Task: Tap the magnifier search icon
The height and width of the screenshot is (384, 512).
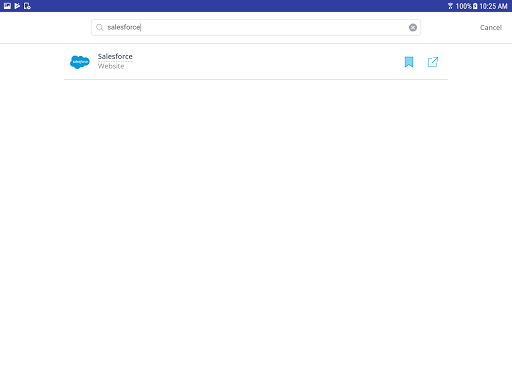Action: coord(99,27)
